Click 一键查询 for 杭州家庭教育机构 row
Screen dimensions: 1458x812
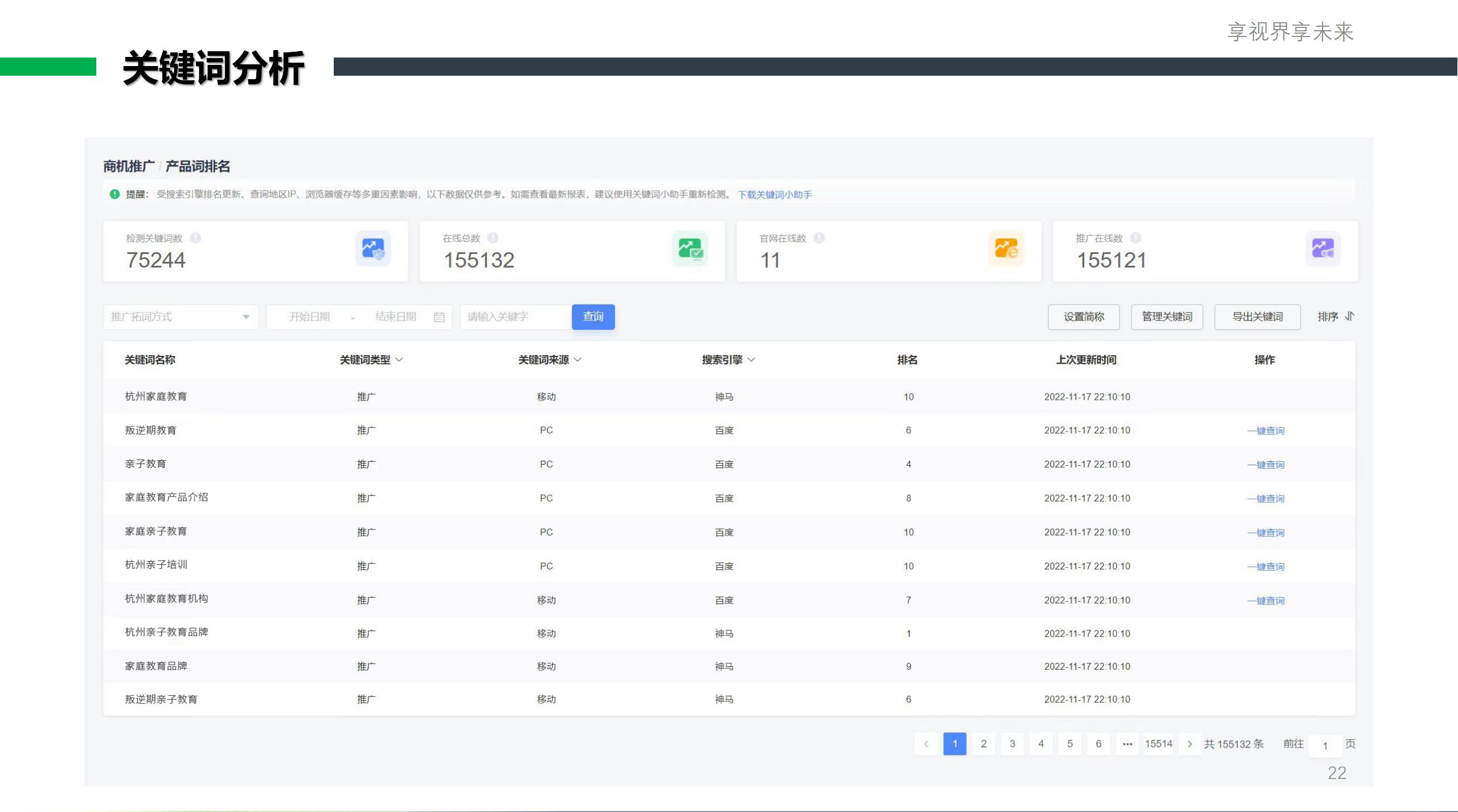1265,601
